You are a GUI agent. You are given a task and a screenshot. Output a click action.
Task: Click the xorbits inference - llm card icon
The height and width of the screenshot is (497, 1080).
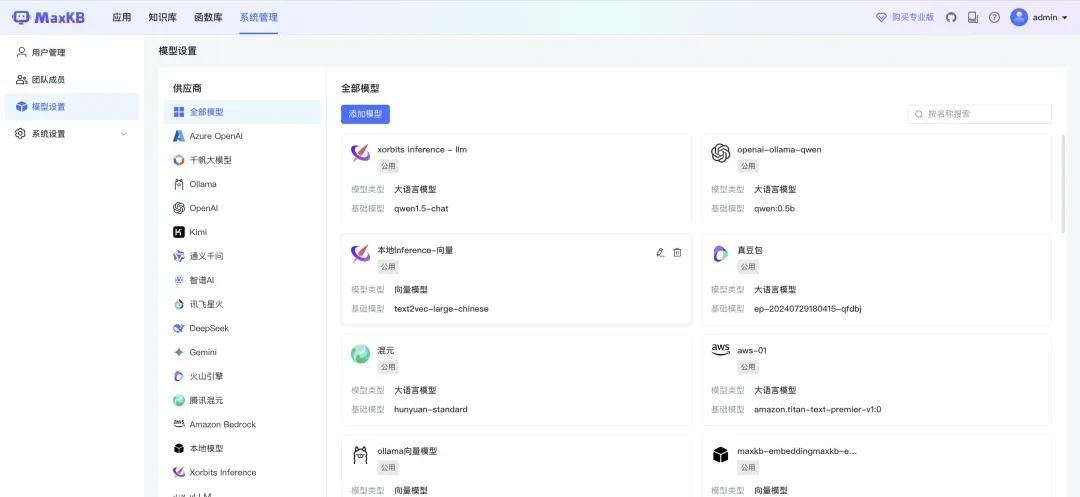point(360,153)
